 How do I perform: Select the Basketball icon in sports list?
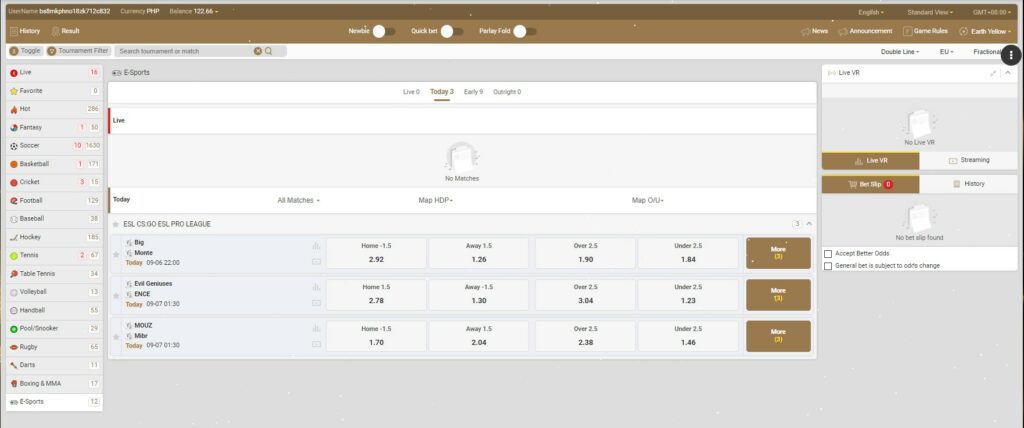14,164
